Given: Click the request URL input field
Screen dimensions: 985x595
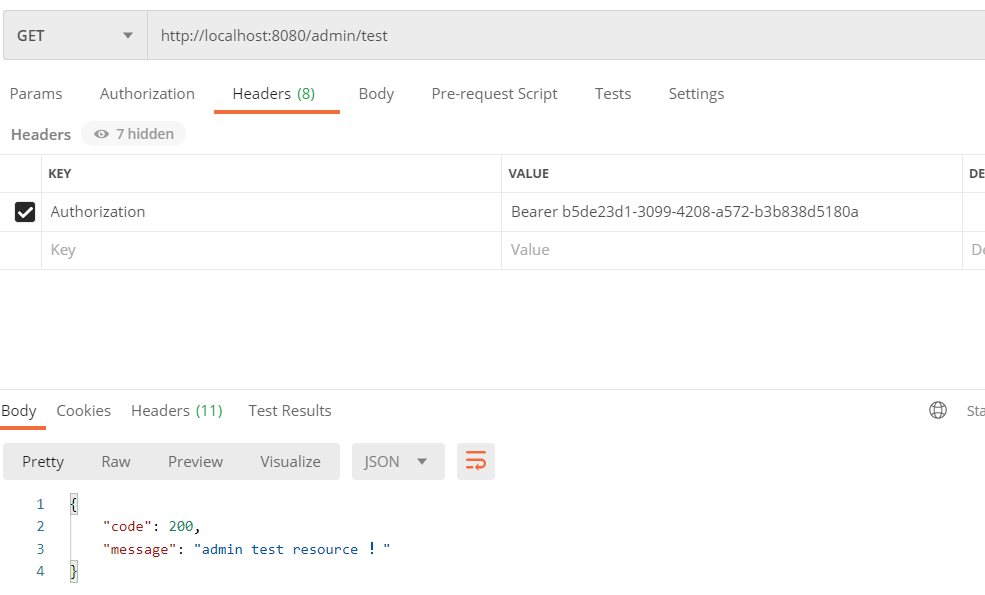Looking at the screenshot, I should point(400,35).
